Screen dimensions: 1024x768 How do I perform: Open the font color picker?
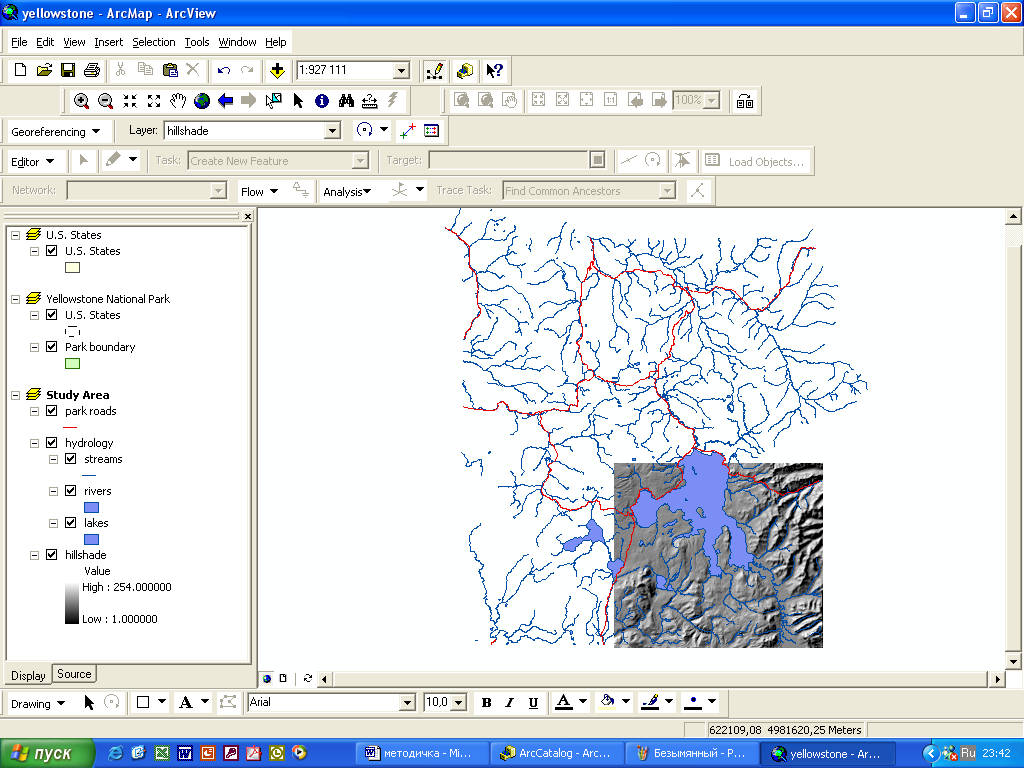coord(583,702)
